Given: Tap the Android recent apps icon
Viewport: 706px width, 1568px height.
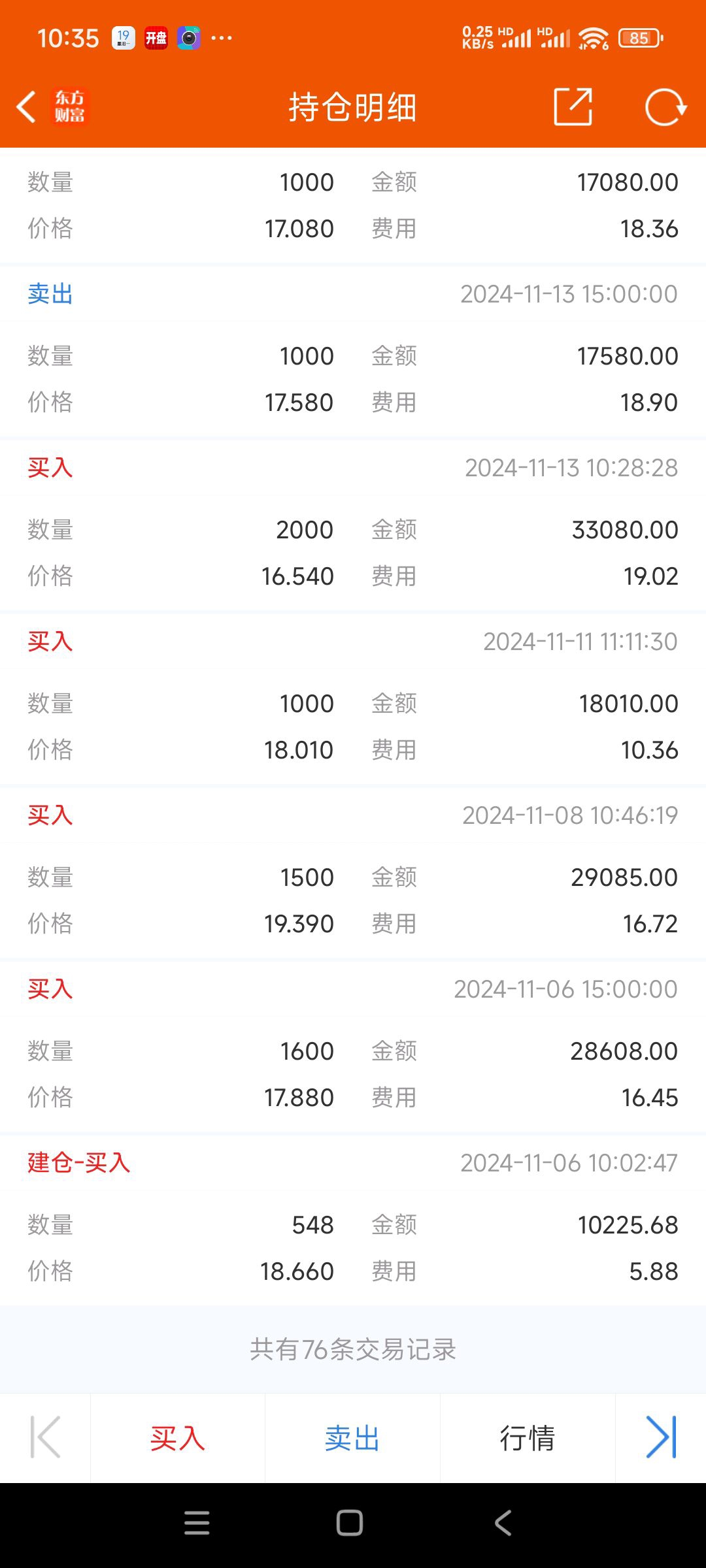Looking at the screenshot, I should click(197, 1523).
